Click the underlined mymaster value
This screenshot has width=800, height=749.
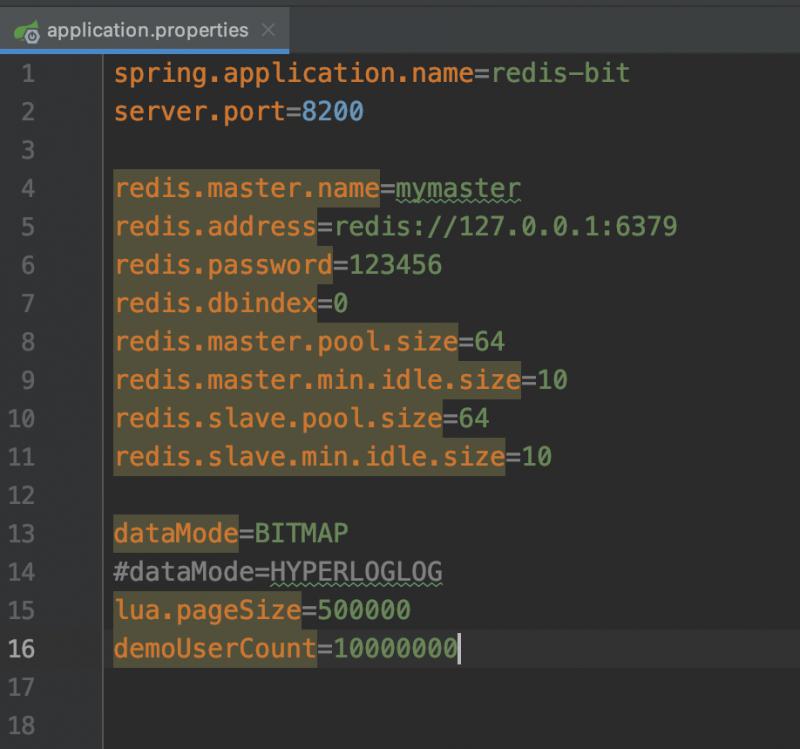458,189
